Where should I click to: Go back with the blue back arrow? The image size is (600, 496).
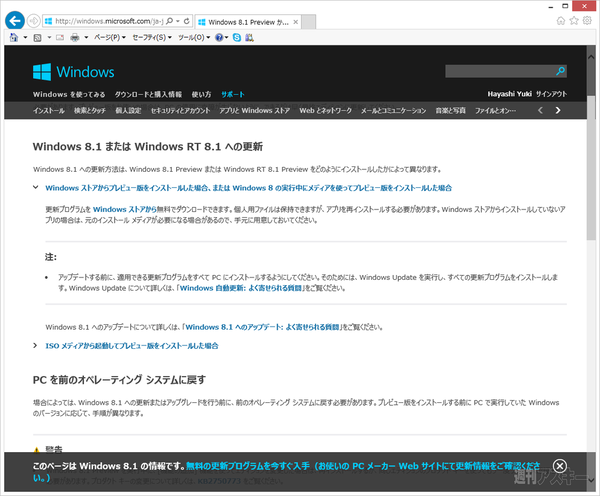coord(15,21)
